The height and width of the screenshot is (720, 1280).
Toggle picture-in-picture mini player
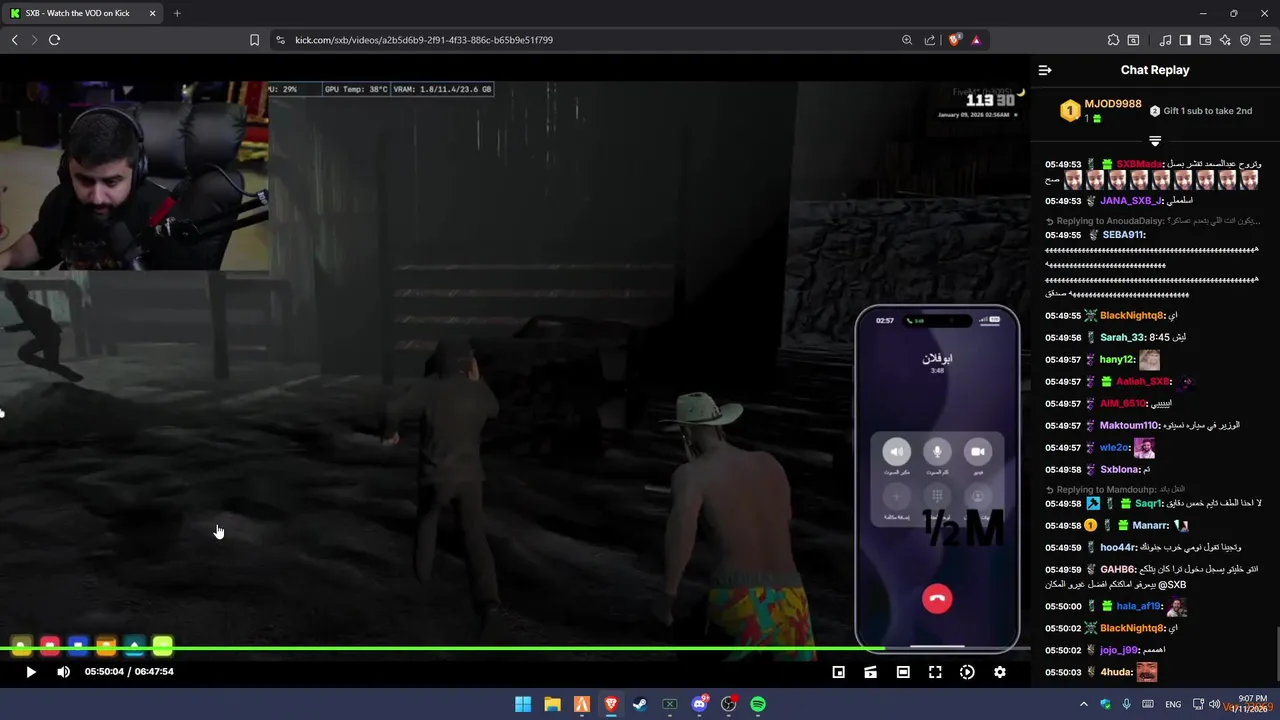(839, 672)
